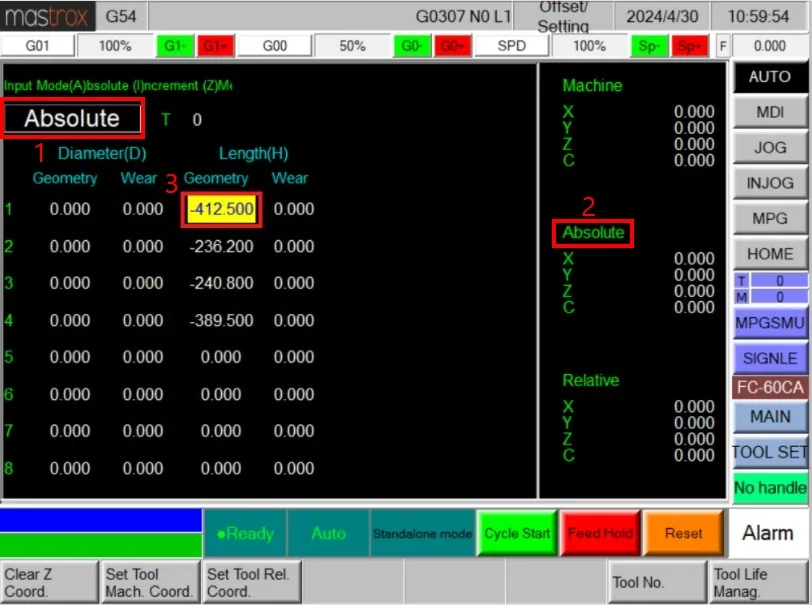Select tool 1 length geometry cell -412.500
Viewport: 812px width, 605px height.
click(x=222, y=209)
